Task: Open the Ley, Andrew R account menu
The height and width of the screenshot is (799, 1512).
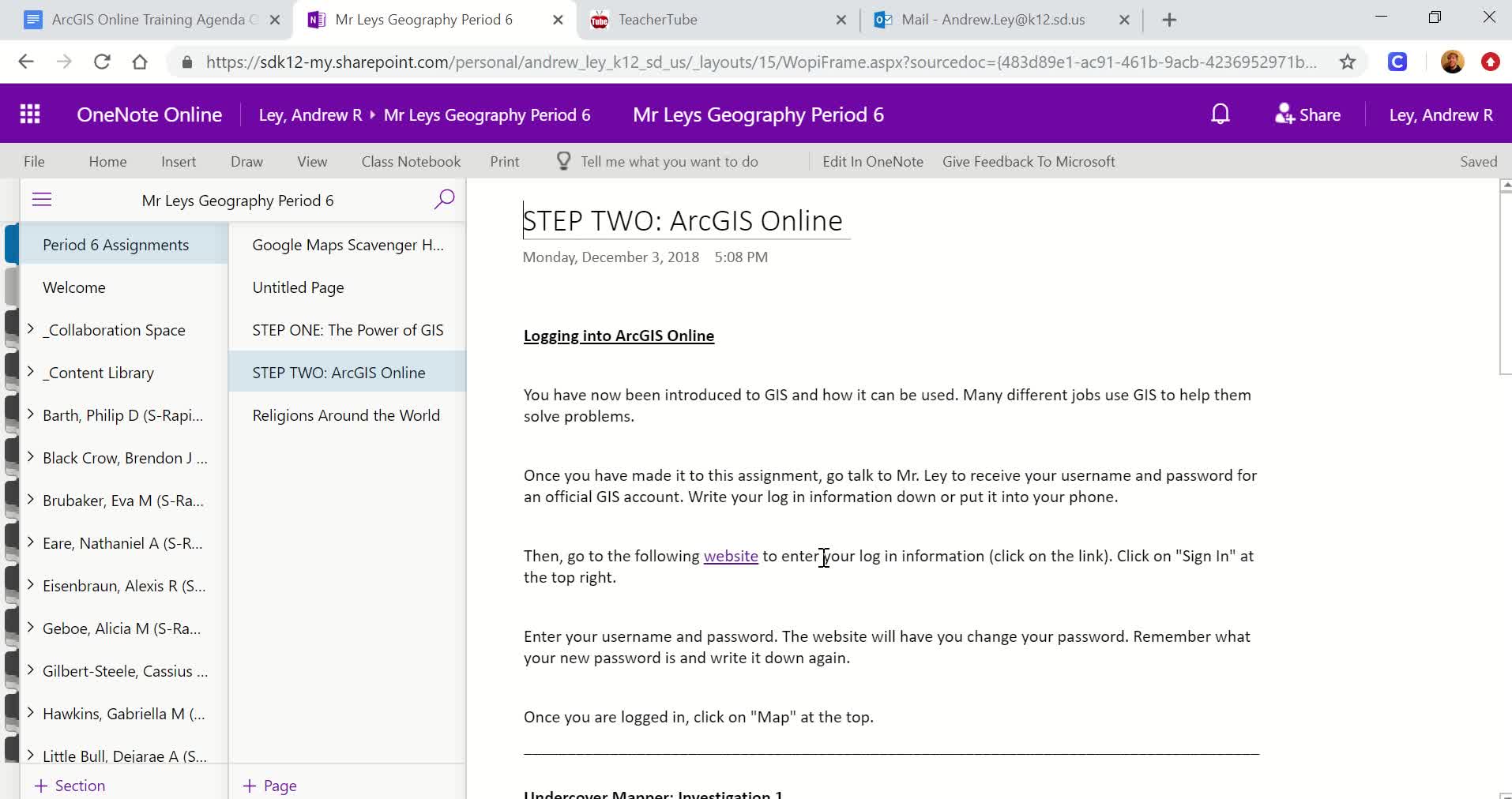Action: tap(1441, 115)
